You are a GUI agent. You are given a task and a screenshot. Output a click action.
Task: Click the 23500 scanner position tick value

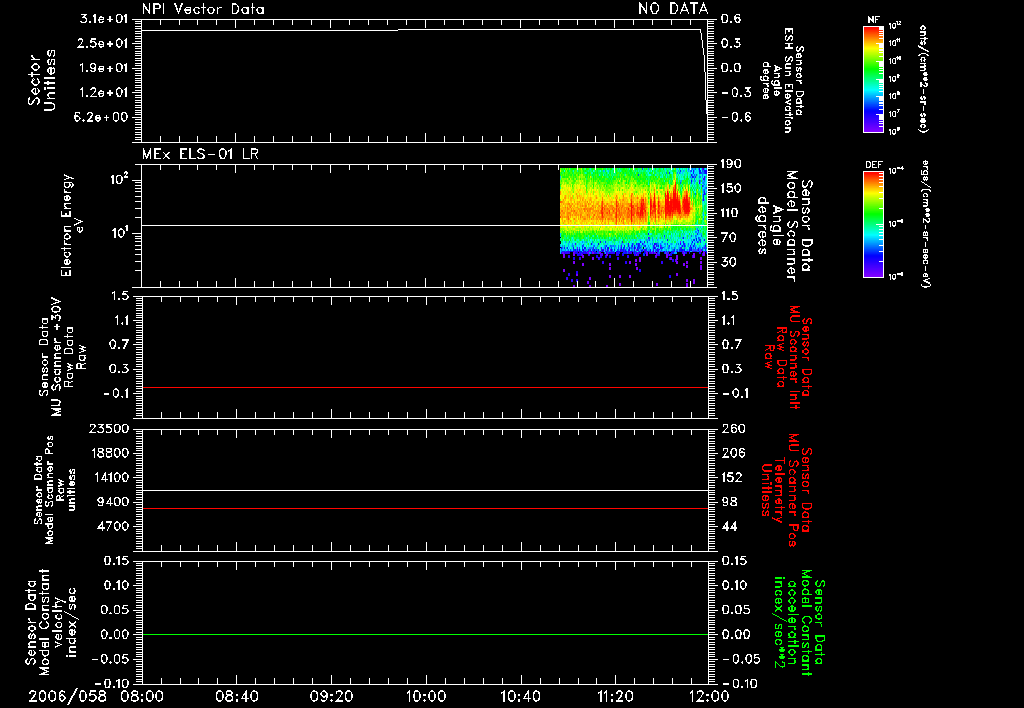point(109,429)
